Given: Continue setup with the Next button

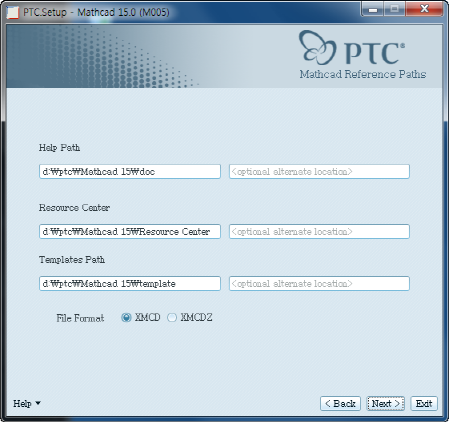Looking at the screenshot, I should [x=386, y=403].
